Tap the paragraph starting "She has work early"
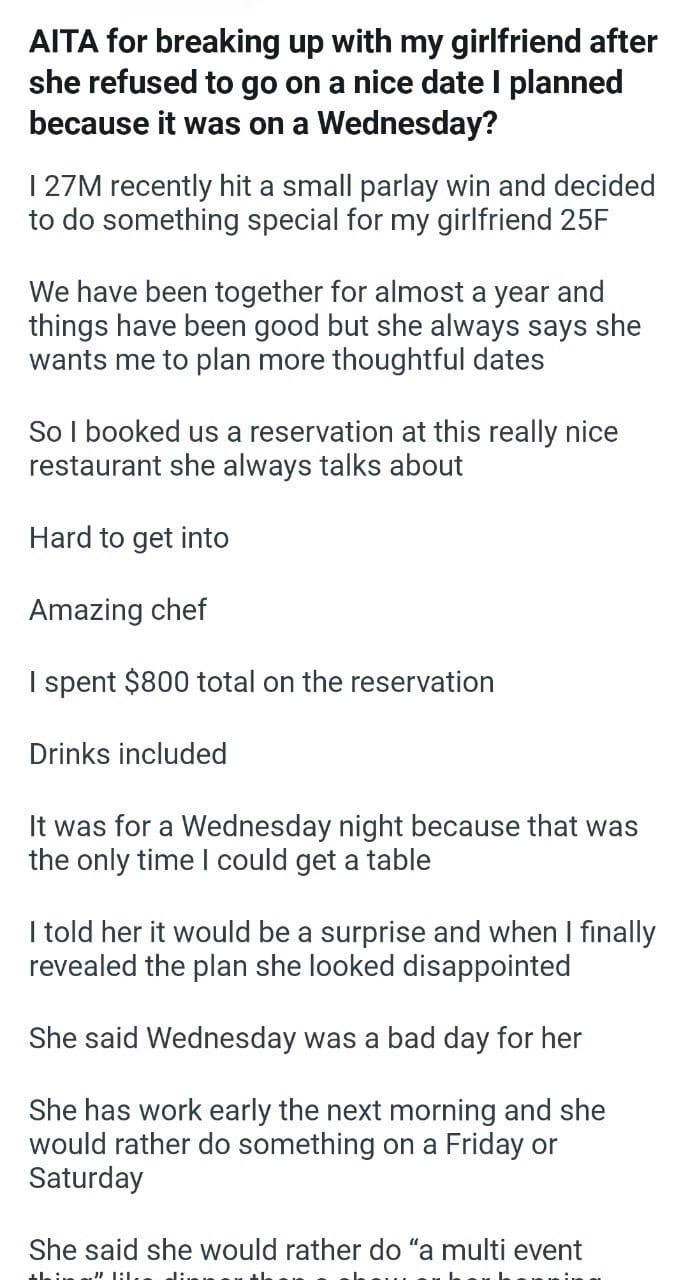The height and width of the screenshot is (1280, 688). point(317,1144)
